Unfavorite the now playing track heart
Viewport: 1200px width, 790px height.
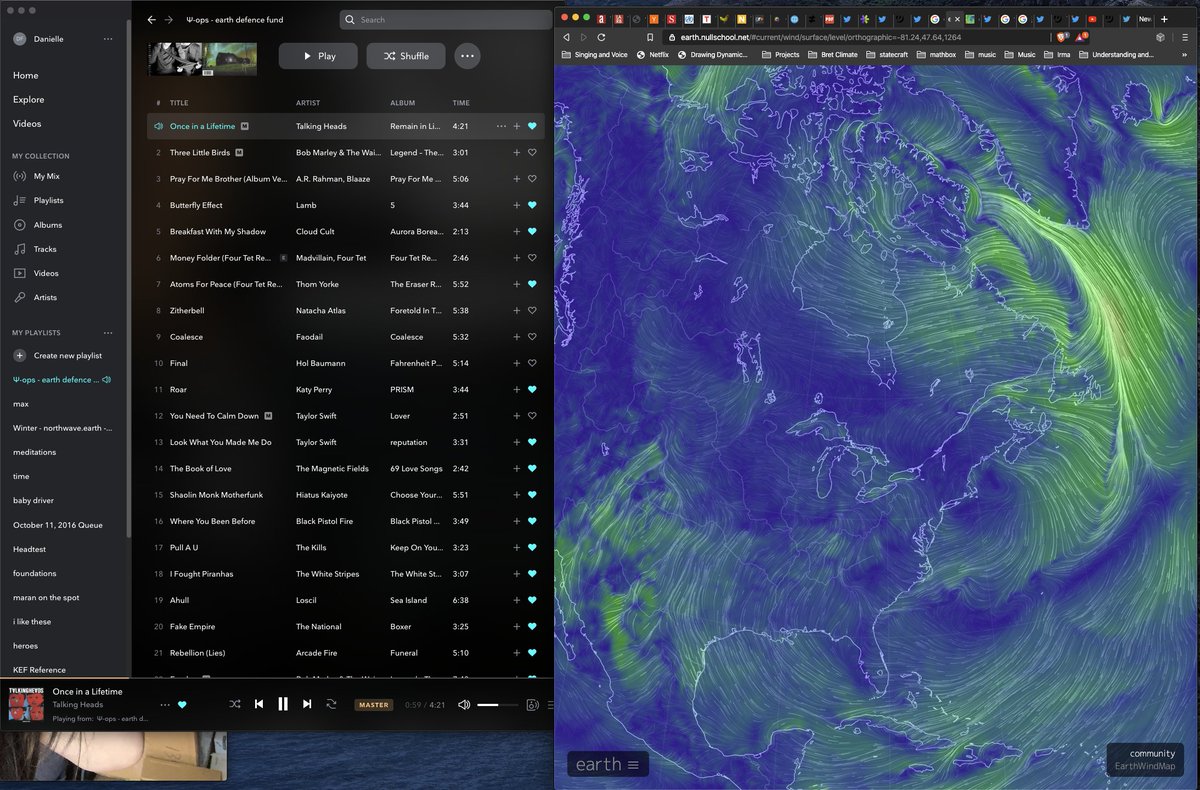coord(182,705)
